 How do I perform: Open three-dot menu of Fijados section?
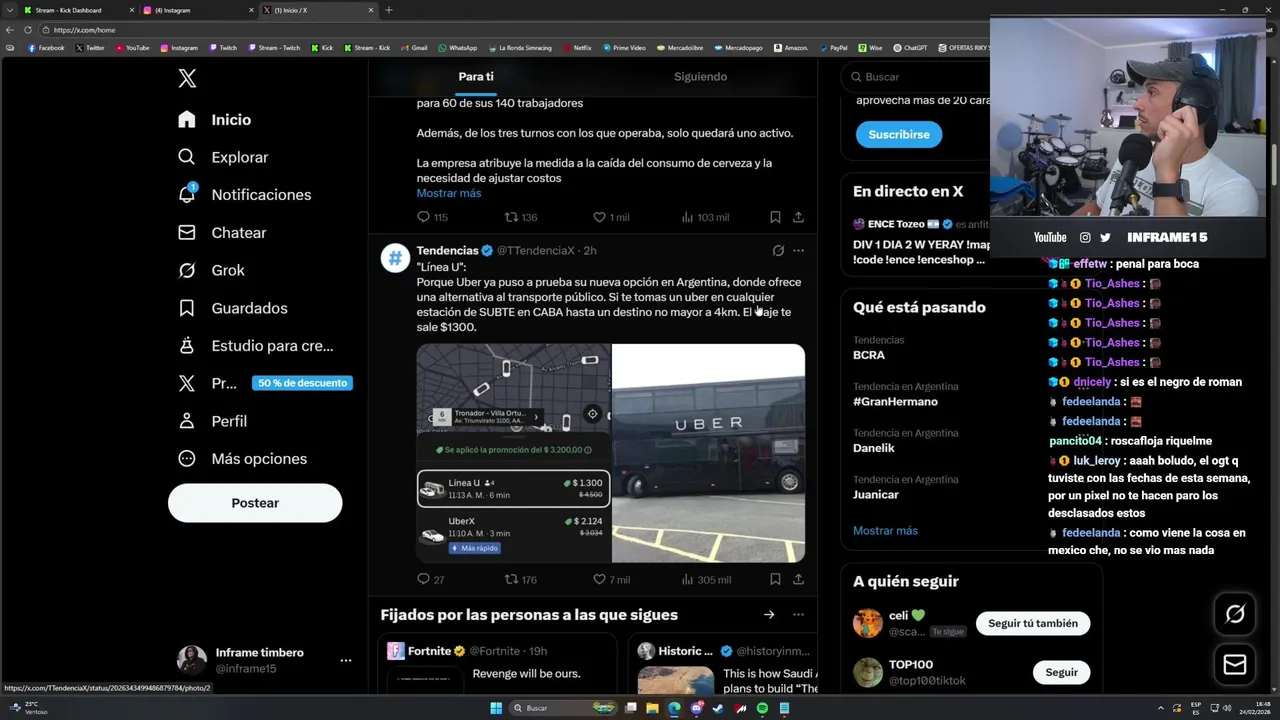click(798, 615)
